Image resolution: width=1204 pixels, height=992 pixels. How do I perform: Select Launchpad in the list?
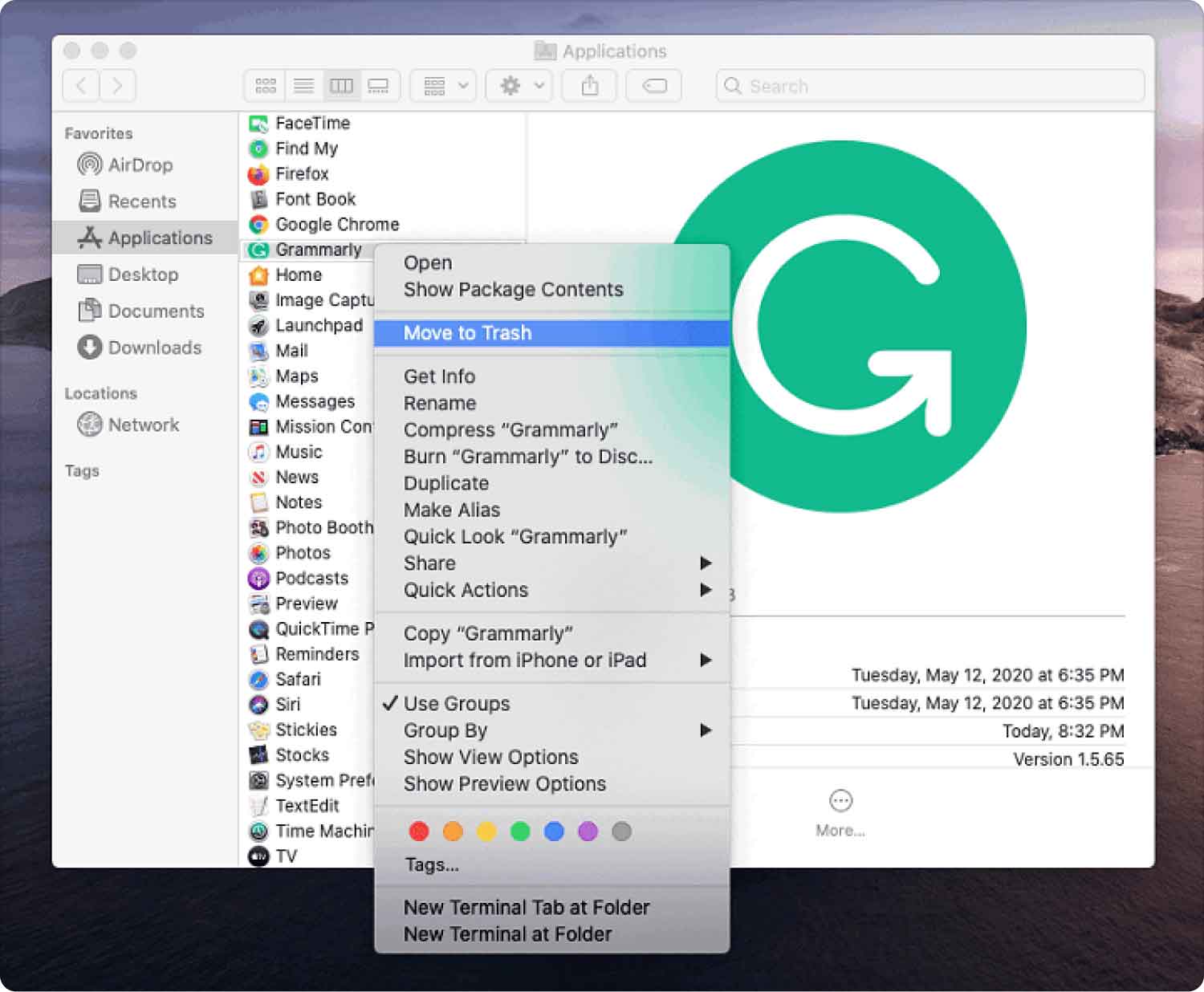306,326
